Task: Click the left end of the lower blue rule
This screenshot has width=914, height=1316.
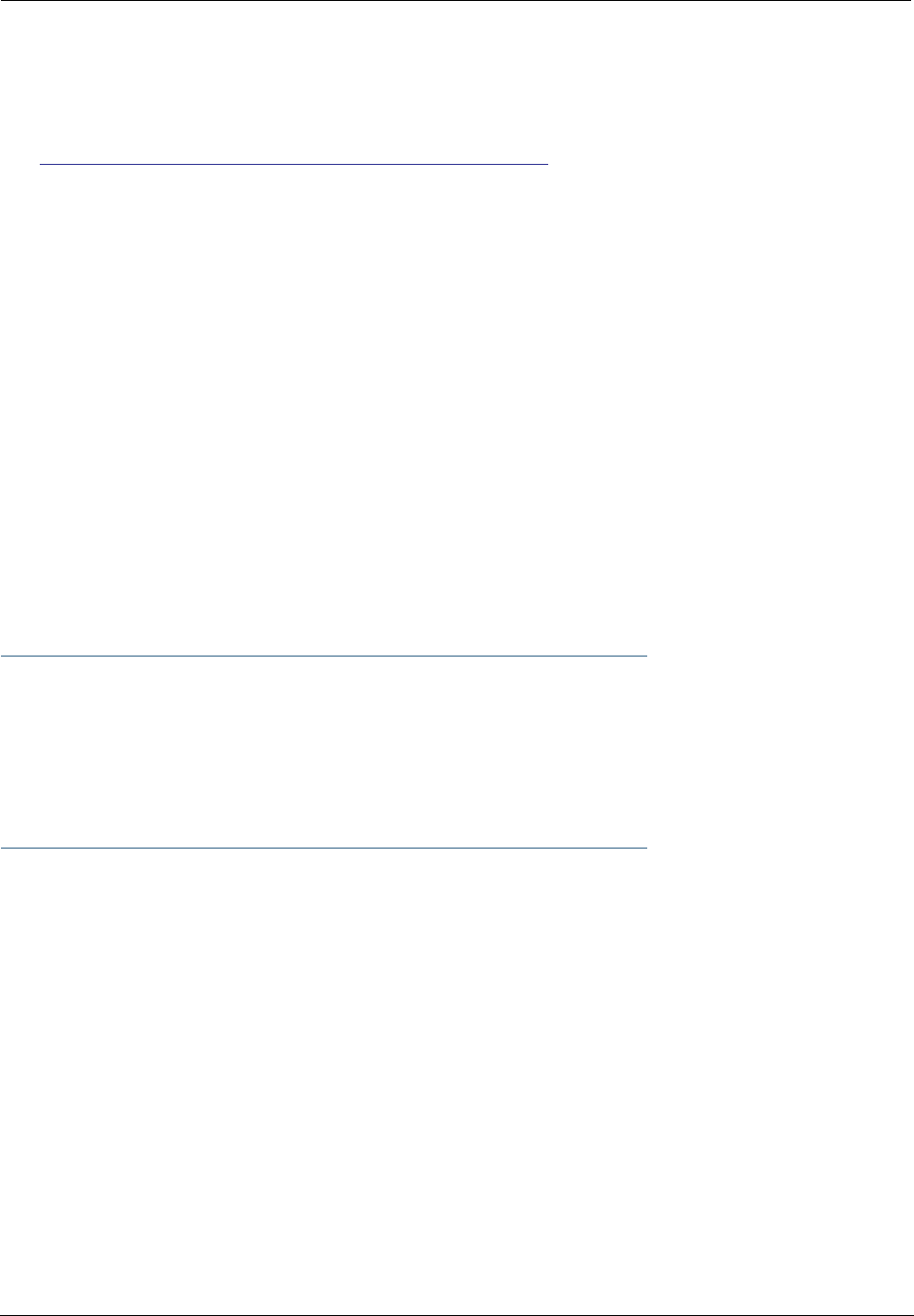Action: pos(2,849)
